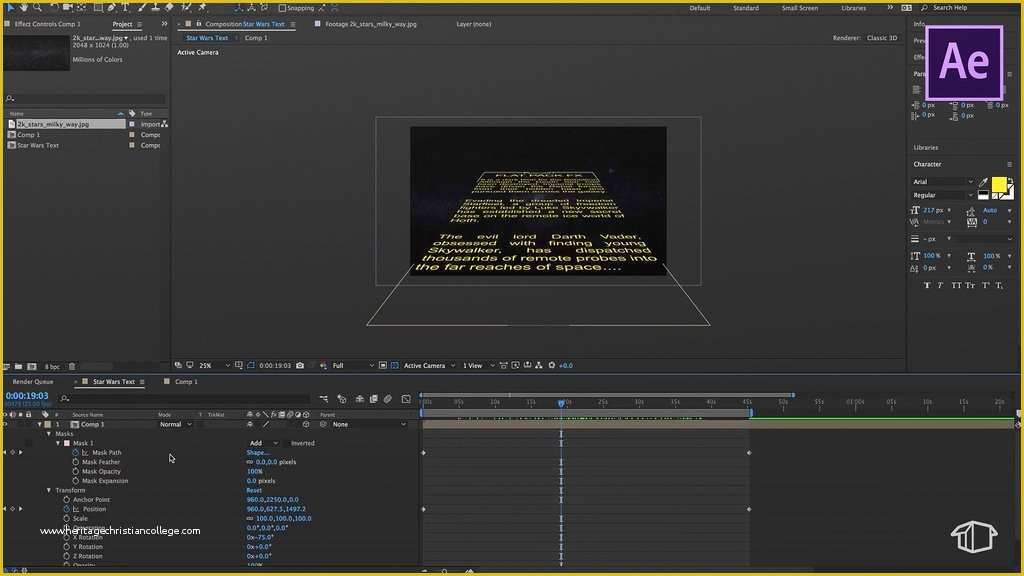Choose the Small Screen workspace
This screenshot has width=1024, height=576.
(x=800, y=8)
